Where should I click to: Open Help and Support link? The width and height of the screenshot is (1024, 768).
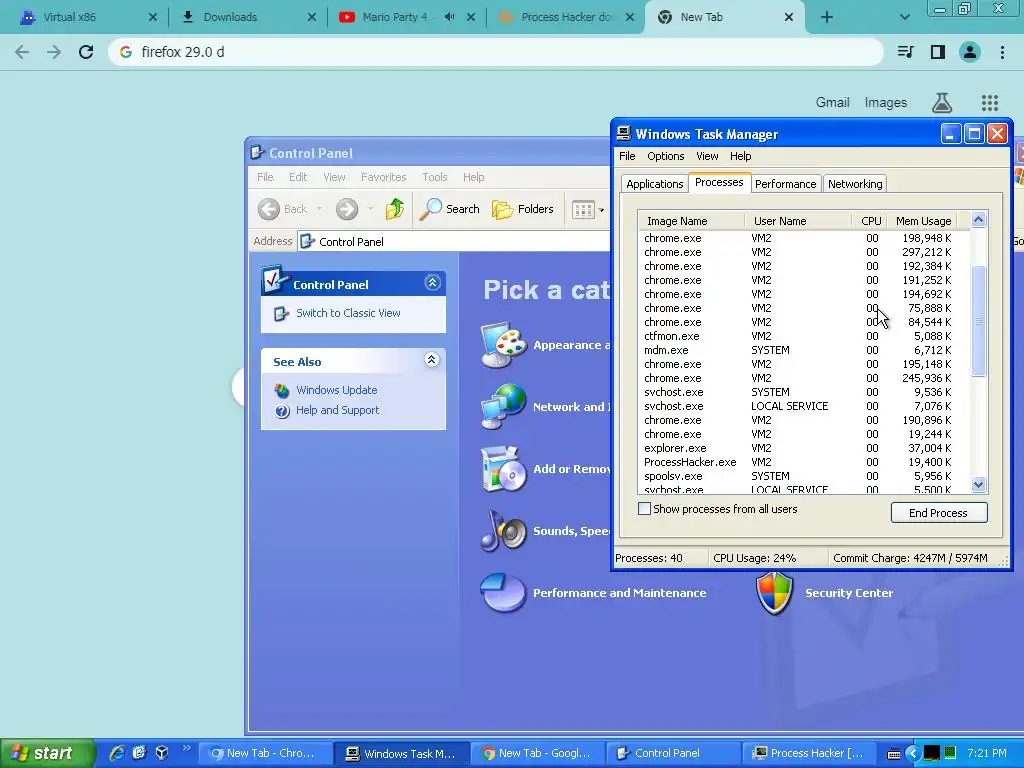(x=337, y=411)
